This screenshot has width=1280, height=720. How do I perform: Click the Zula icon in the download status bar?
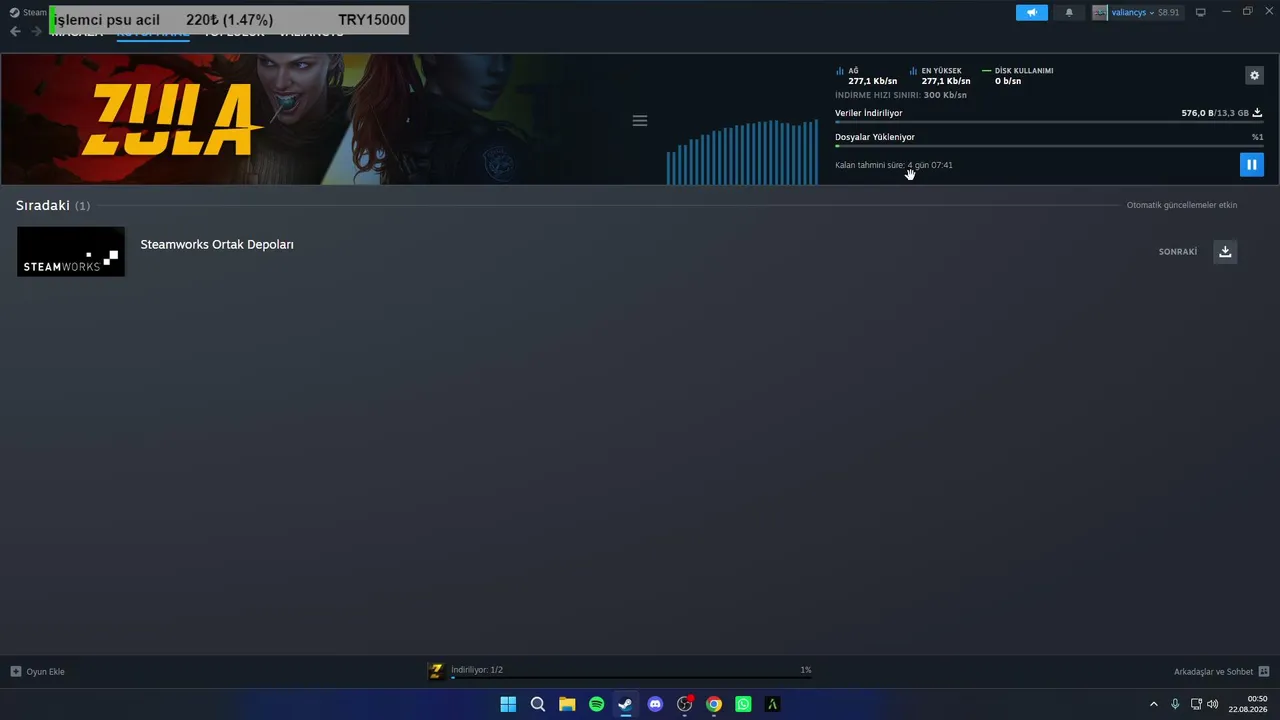tap(436, 671)
